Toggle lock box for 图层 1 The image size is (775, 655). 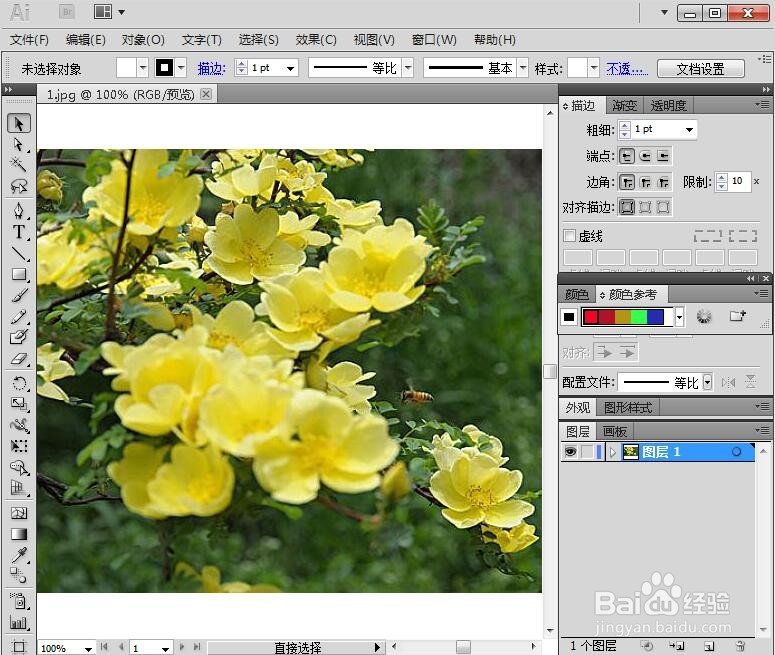pyautogui.click(x=587, y=452)
